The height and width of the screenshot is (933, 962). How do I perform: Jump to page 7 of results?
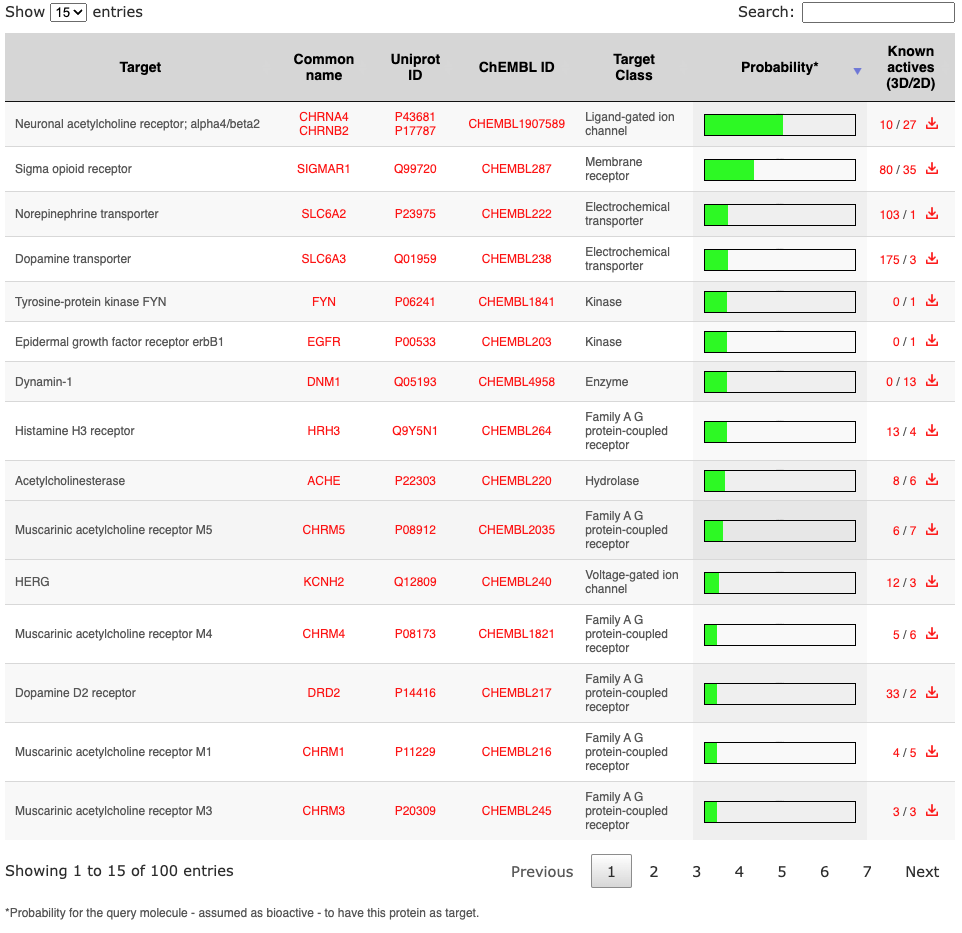coord(867,871)
